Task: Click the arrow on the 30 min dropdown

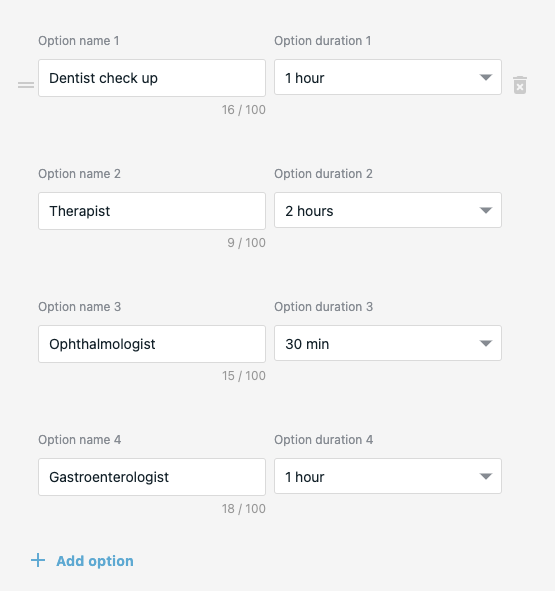Action: [x=486, y=343]
